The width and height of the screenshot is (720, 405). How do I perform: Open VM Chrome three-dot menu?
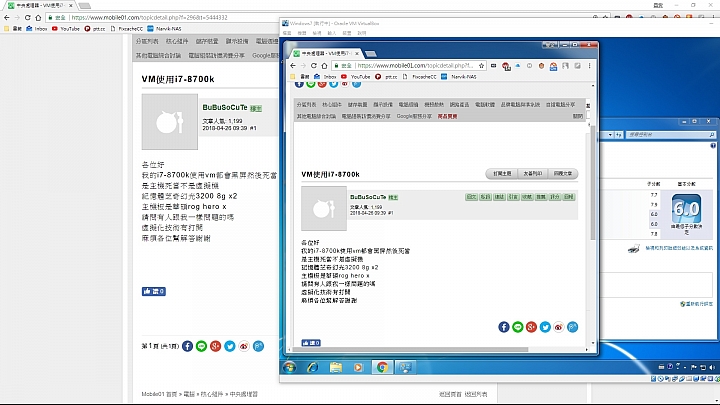pos(590,66)
